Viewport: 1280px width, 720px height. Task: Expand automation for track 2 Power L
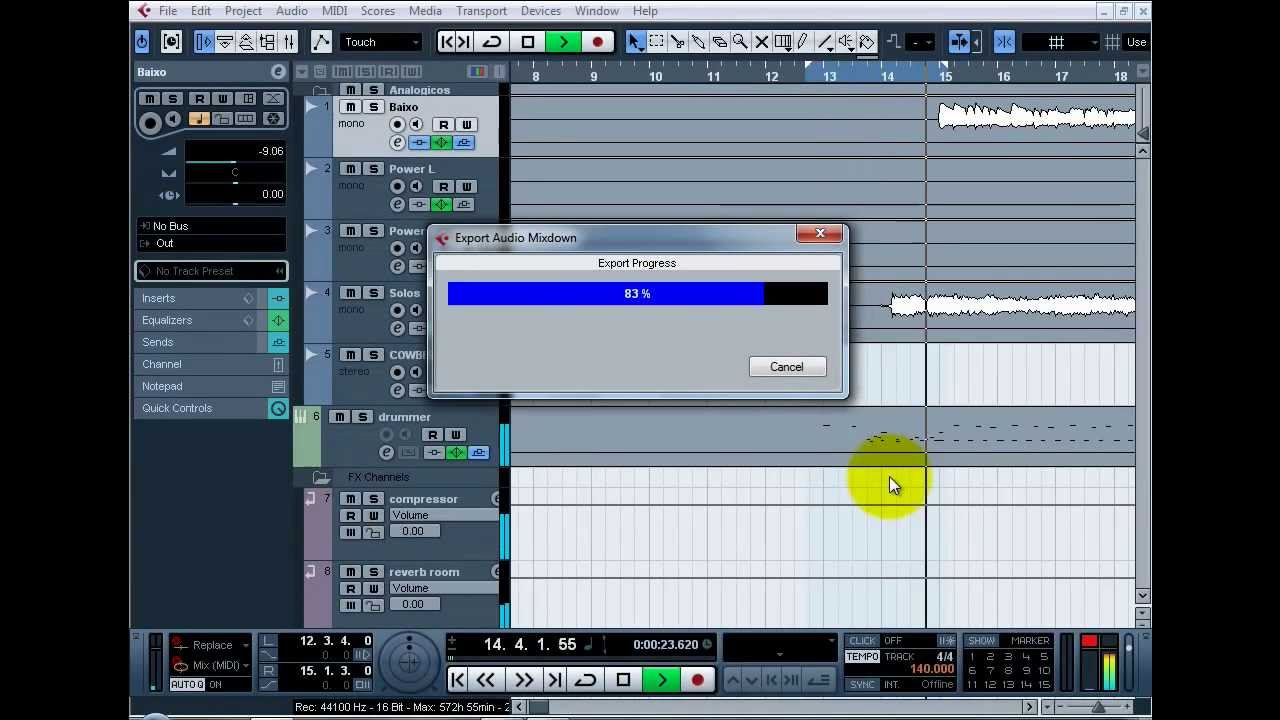pyautogui.click(x=312, y=169)
